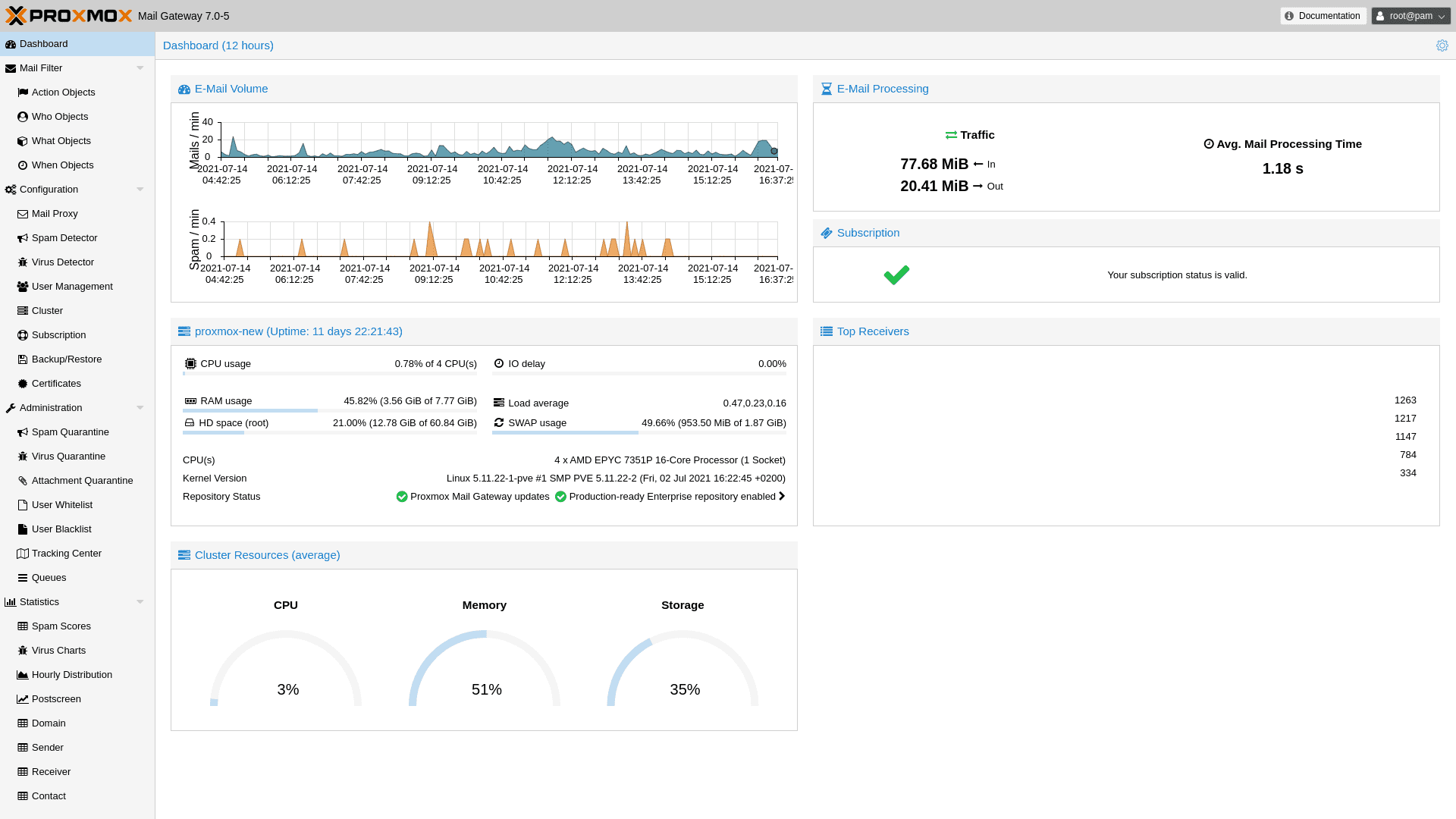The image size is (1456, 819).
Task: Collapse the Mail Filter section
Action: coord(140,68)
